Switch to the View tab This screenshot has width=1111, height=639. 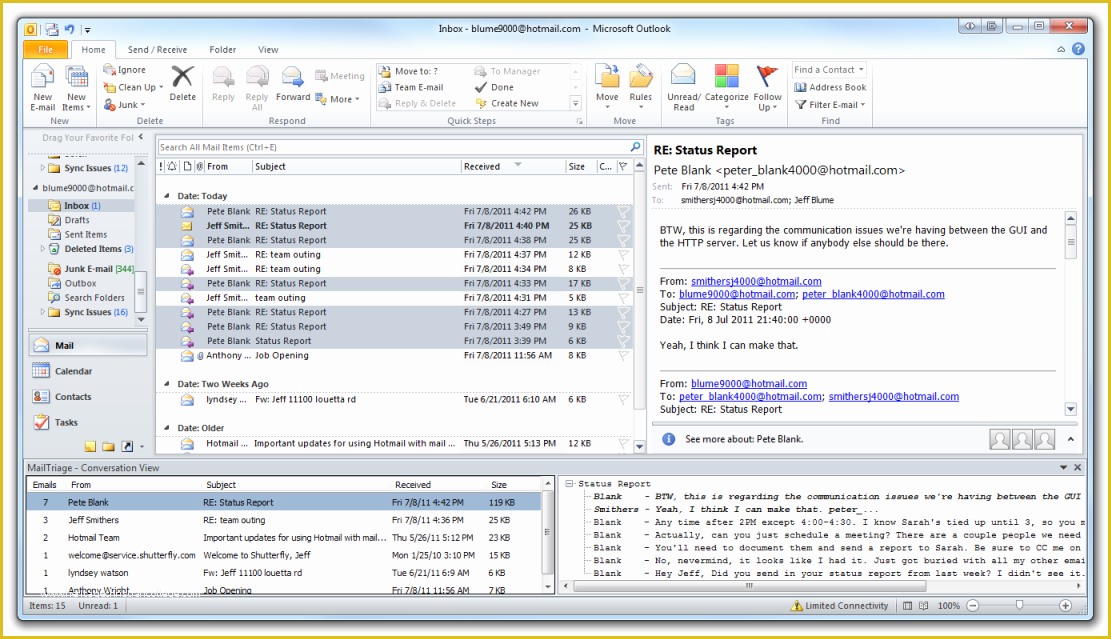268,50
